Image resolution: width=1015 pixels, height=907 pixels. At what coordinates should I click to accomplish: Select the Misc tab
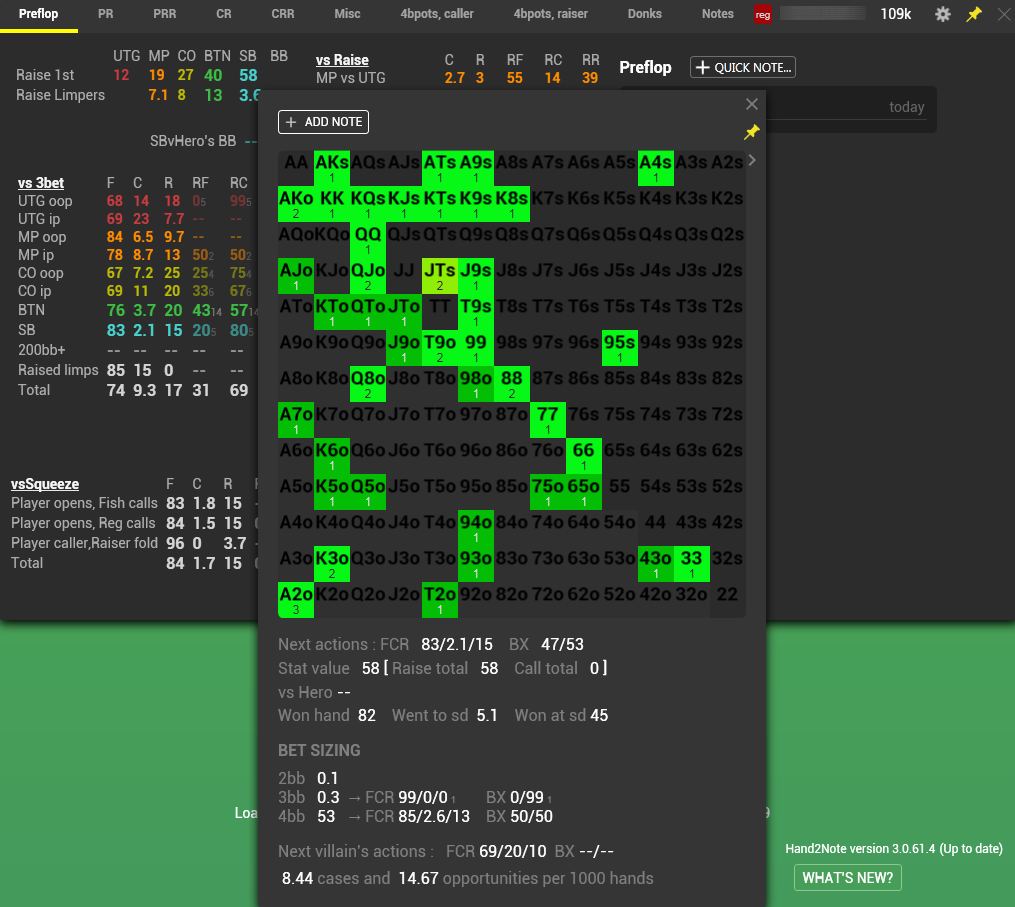[x=346, y=14]
